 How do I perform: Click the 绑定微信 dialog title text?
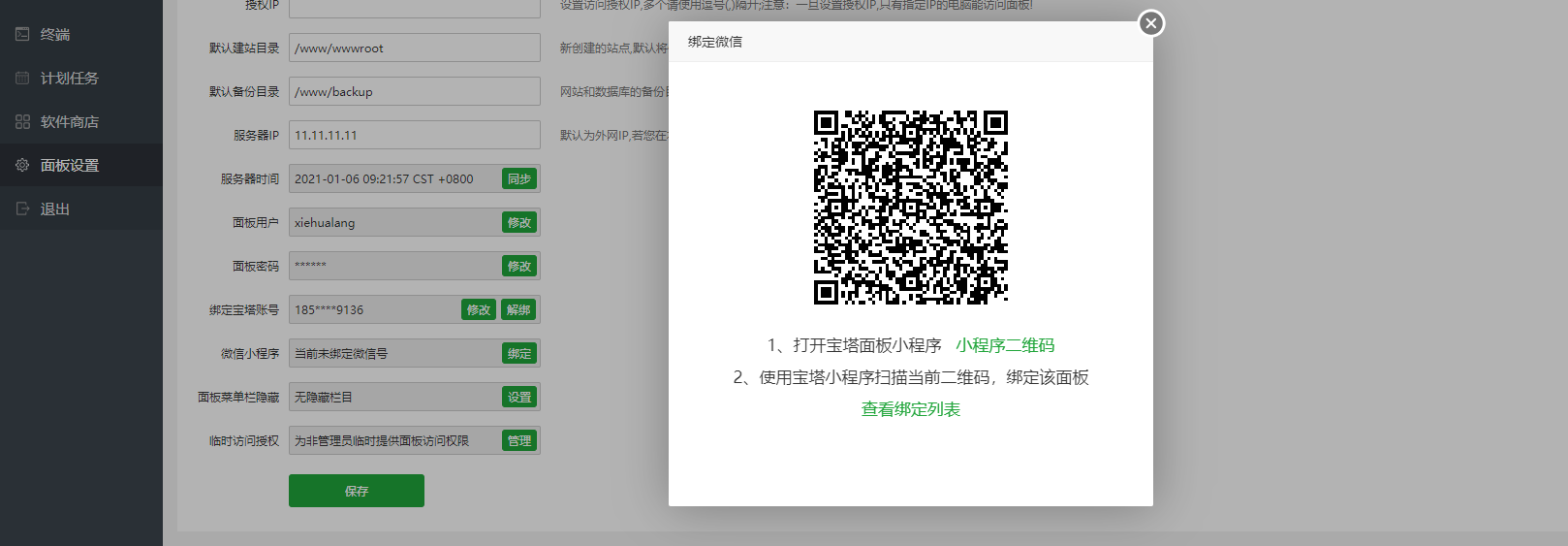(715, 42)
